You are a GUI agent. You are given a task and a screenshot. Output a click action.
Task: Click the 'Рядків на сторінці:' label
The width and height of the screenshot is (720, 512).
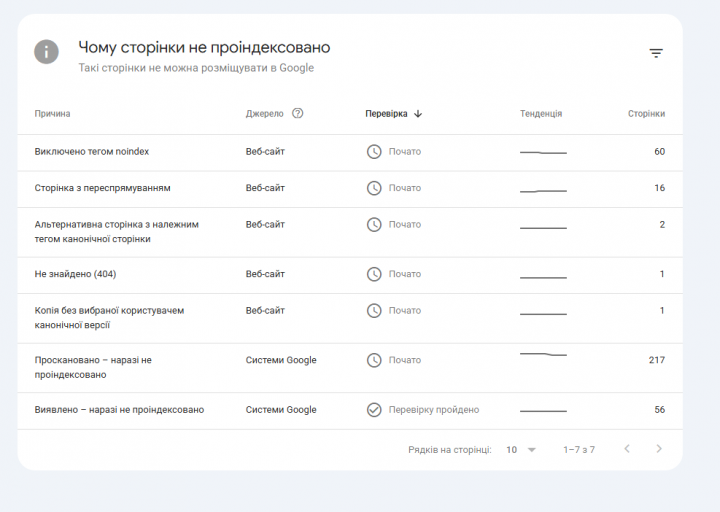coord(450,450)
